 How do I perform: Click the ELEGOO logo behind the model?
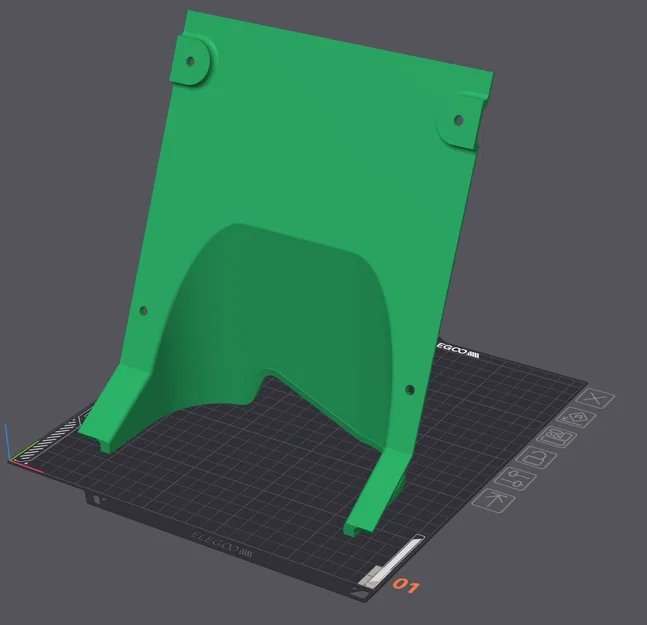point(458,350)
